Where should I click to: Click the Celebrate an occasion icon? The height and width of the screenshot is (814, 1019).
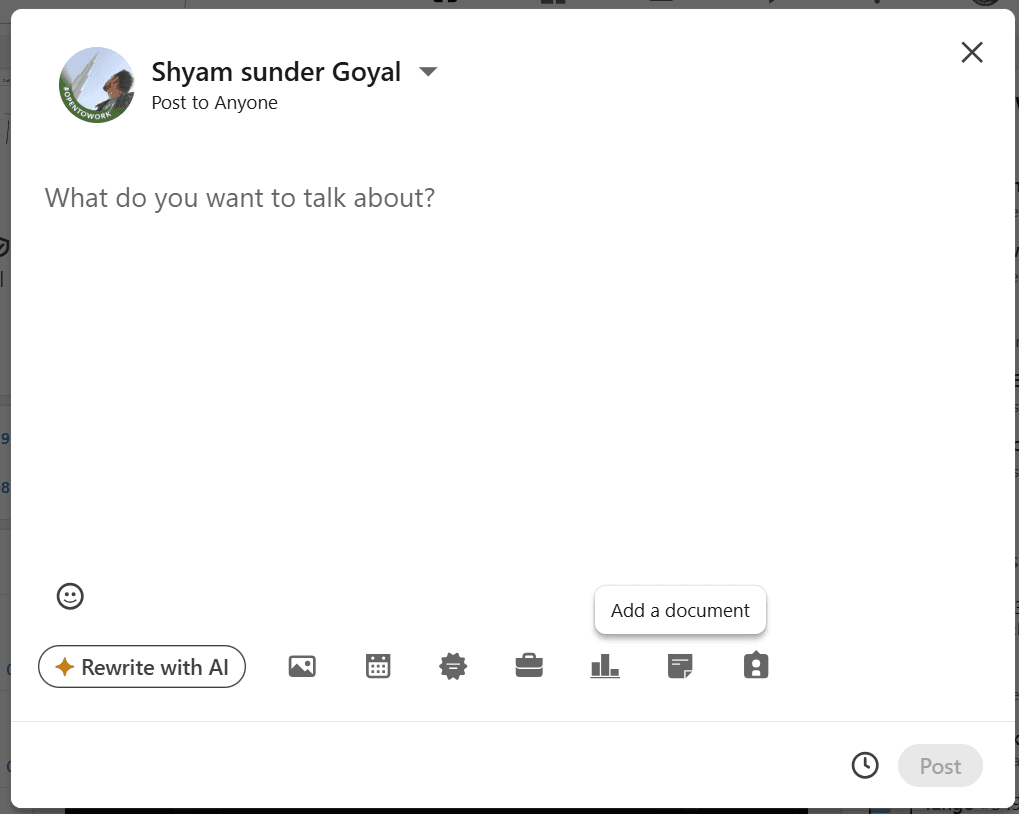point(453,665)
